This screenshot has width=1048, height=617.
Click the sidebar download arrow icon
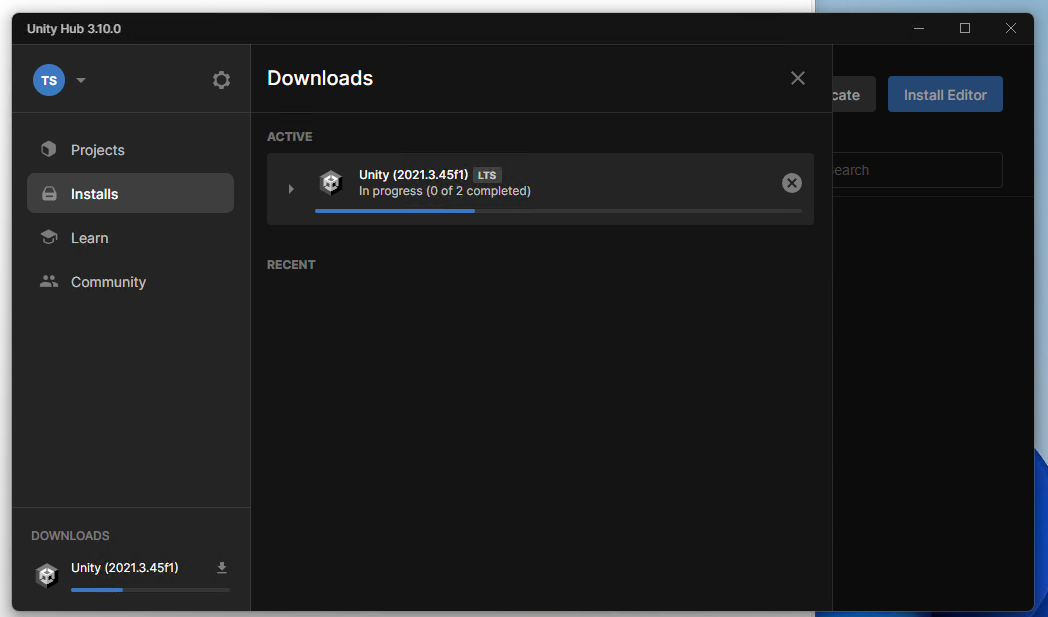(222, 568)
